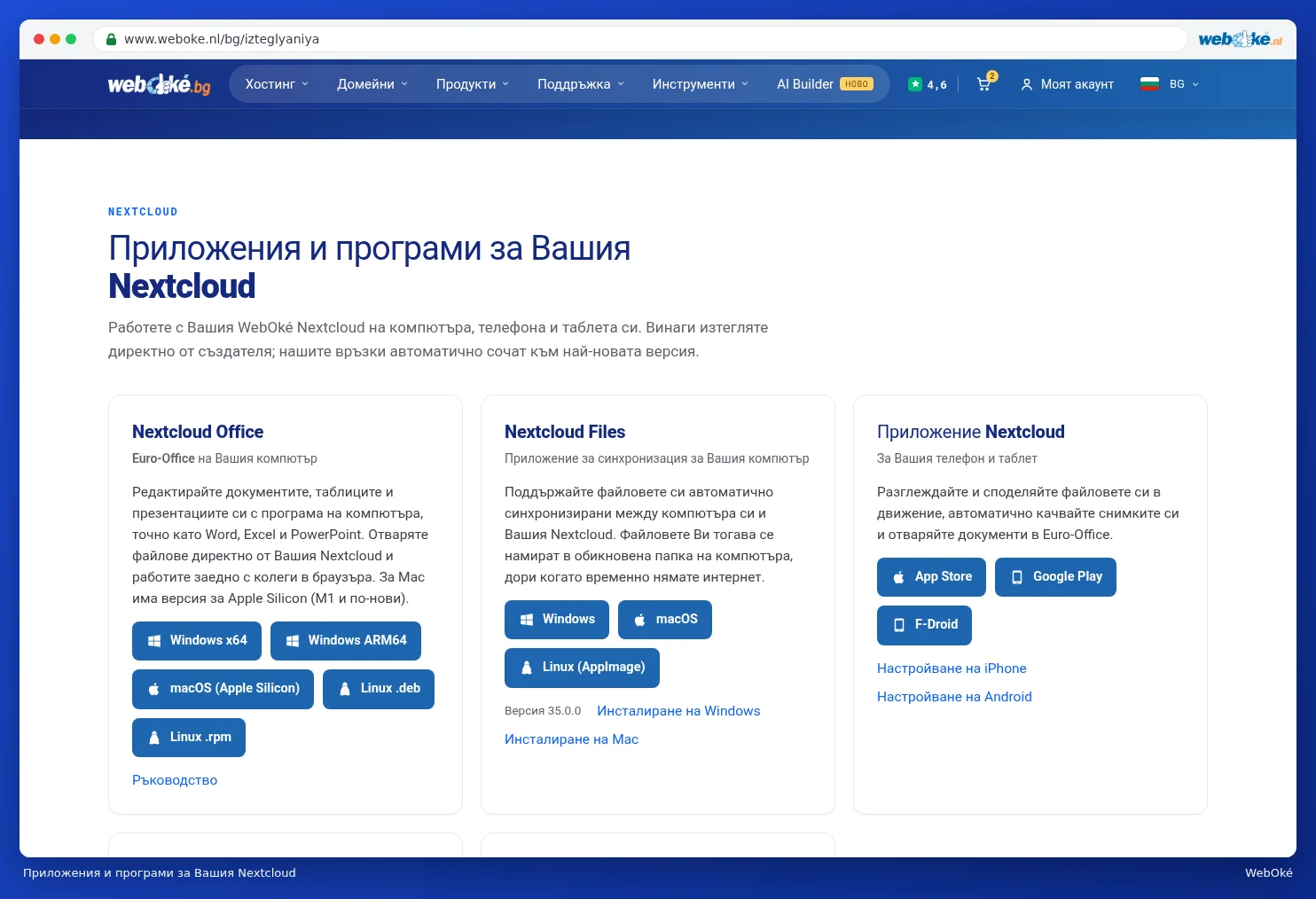This screenshot has height=899, width=1316.
Task: Download the Linux .deb package
Action: click(379, 689)
